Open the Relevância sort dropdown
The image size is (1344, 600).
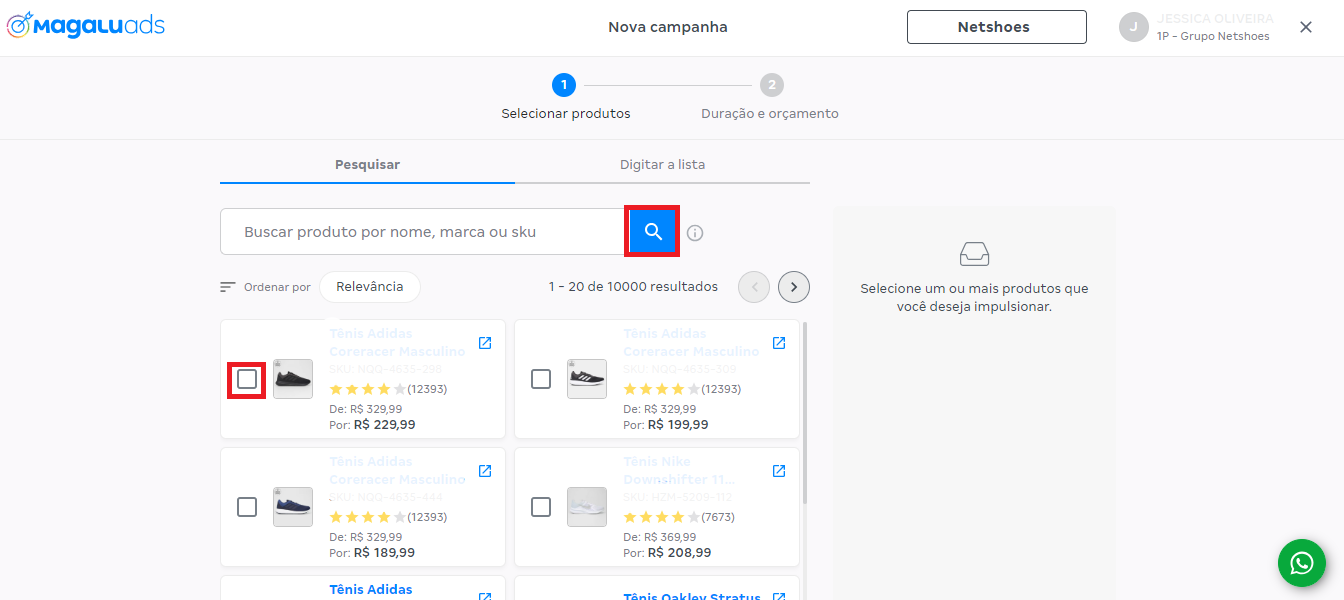(370, 287)
